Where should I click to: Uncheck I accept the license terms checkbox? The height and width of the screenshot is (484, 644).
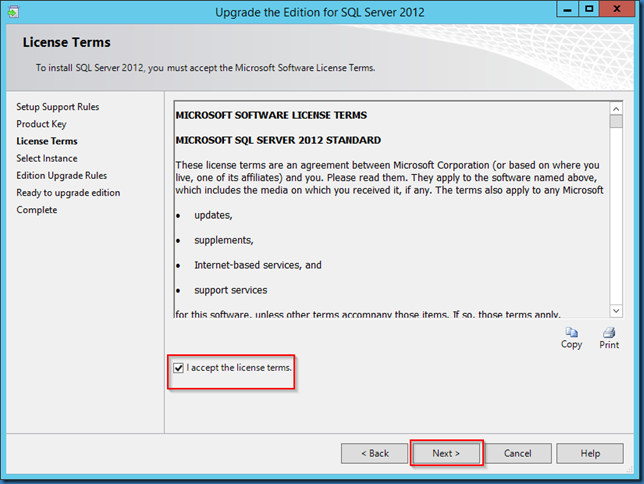pos(178,368)
